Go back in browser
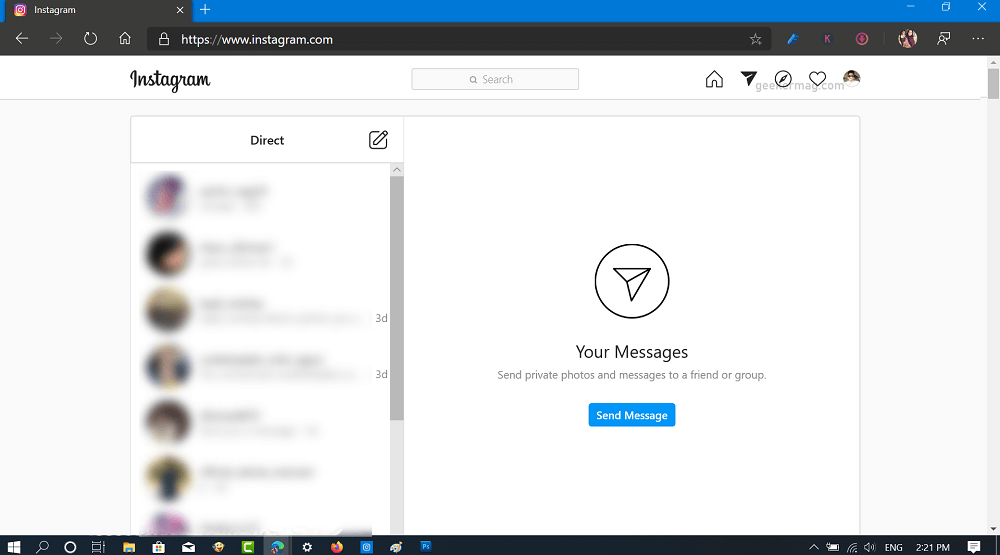1000x555 pixels. (22, 39)
